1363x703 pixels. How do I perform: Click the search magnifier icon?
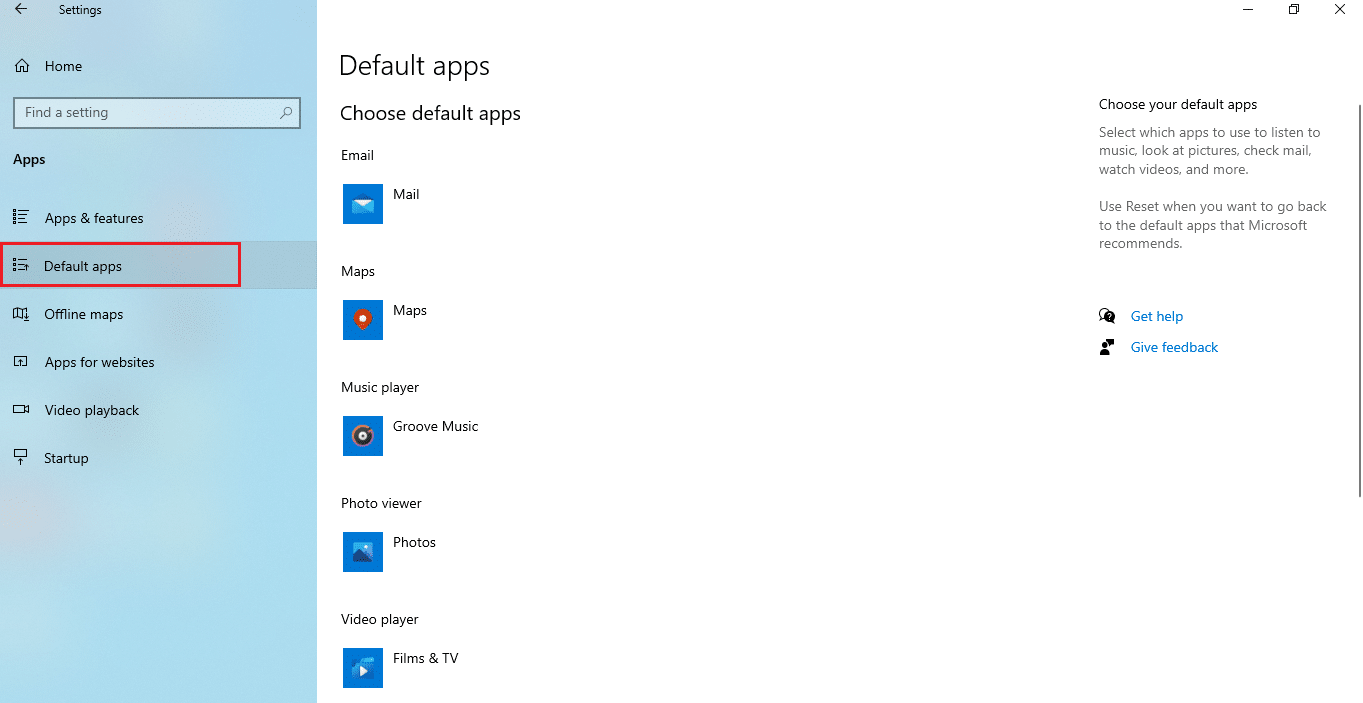286,113
